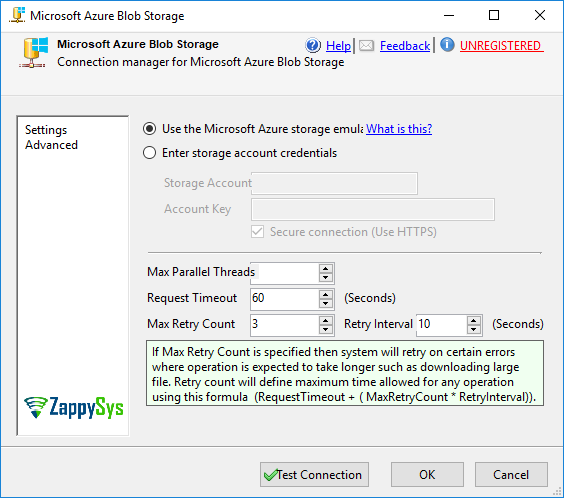The height and width of the screenshot is (498, 564).
Task: Switch to the Settings page
Action: coord(46,130)
